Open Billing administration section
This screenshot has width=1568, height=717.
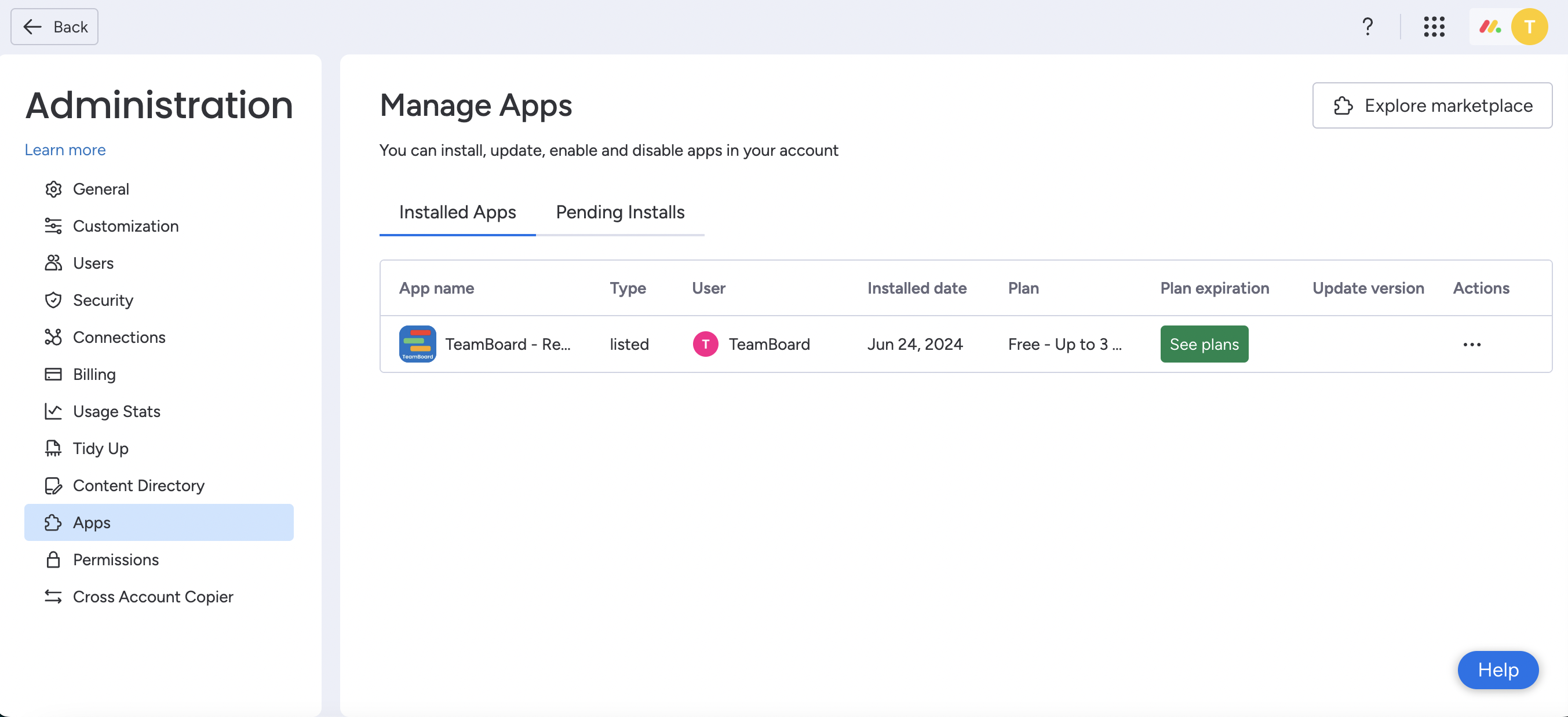point(94,373)
